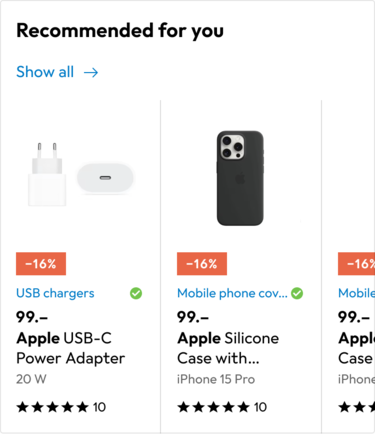Click the 20 W specification text
375x434 pixels.
point(31,379)
